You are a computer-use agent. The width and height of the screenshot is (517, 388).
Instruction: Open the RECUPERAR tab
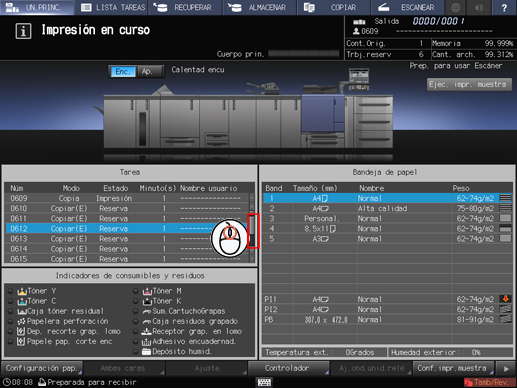tap(185, 7)
